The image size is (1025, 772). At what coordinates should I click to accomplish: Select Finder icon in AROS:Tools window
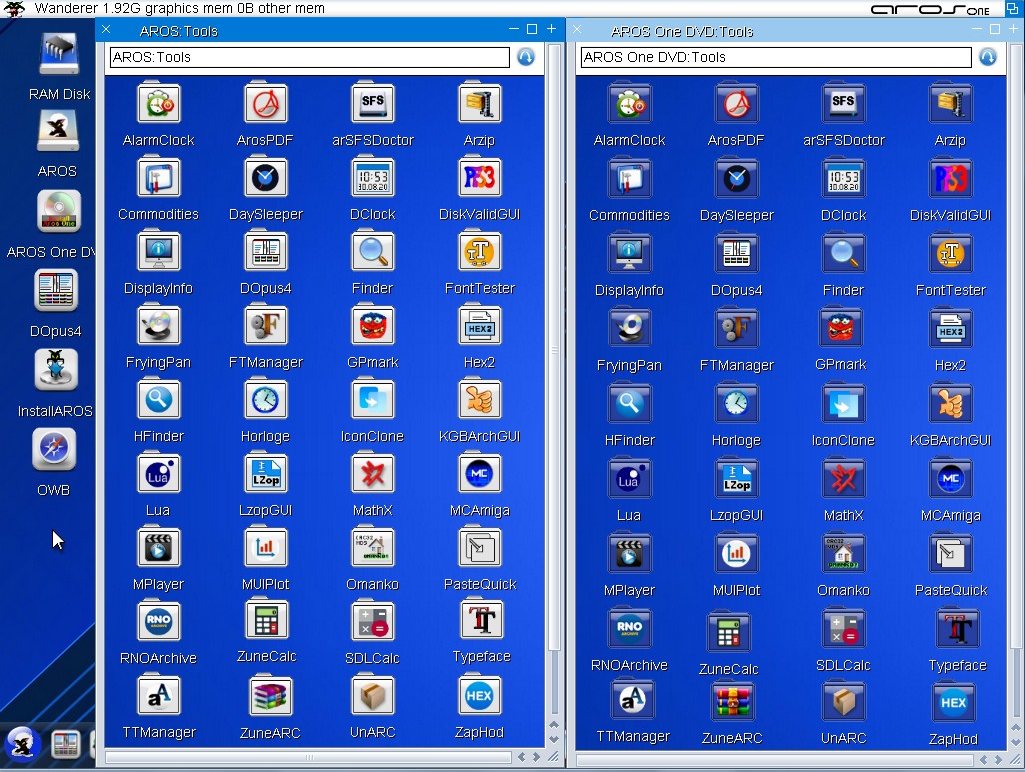[373, 251]
